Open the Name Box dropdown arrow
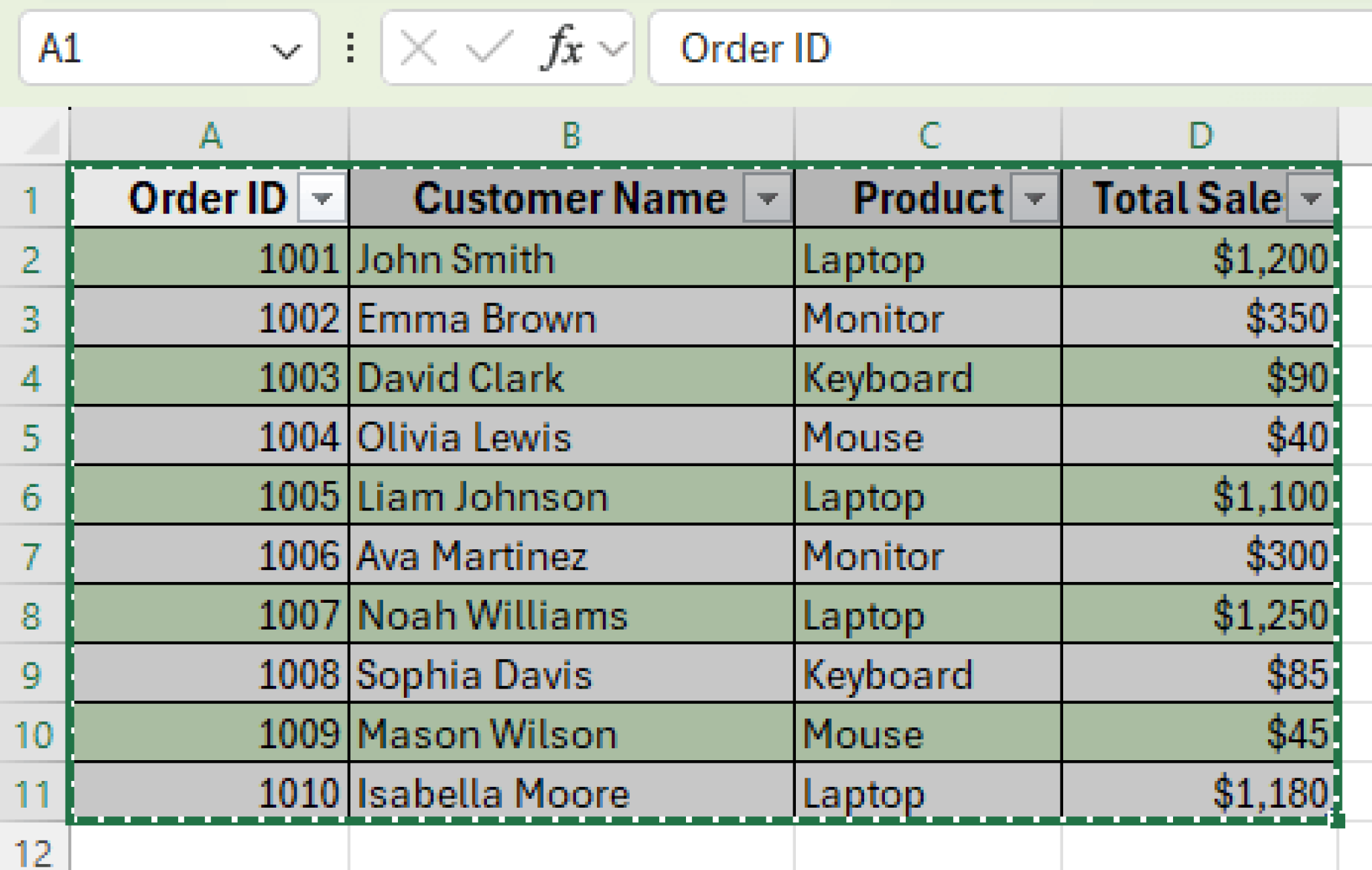 click(287, 50)
